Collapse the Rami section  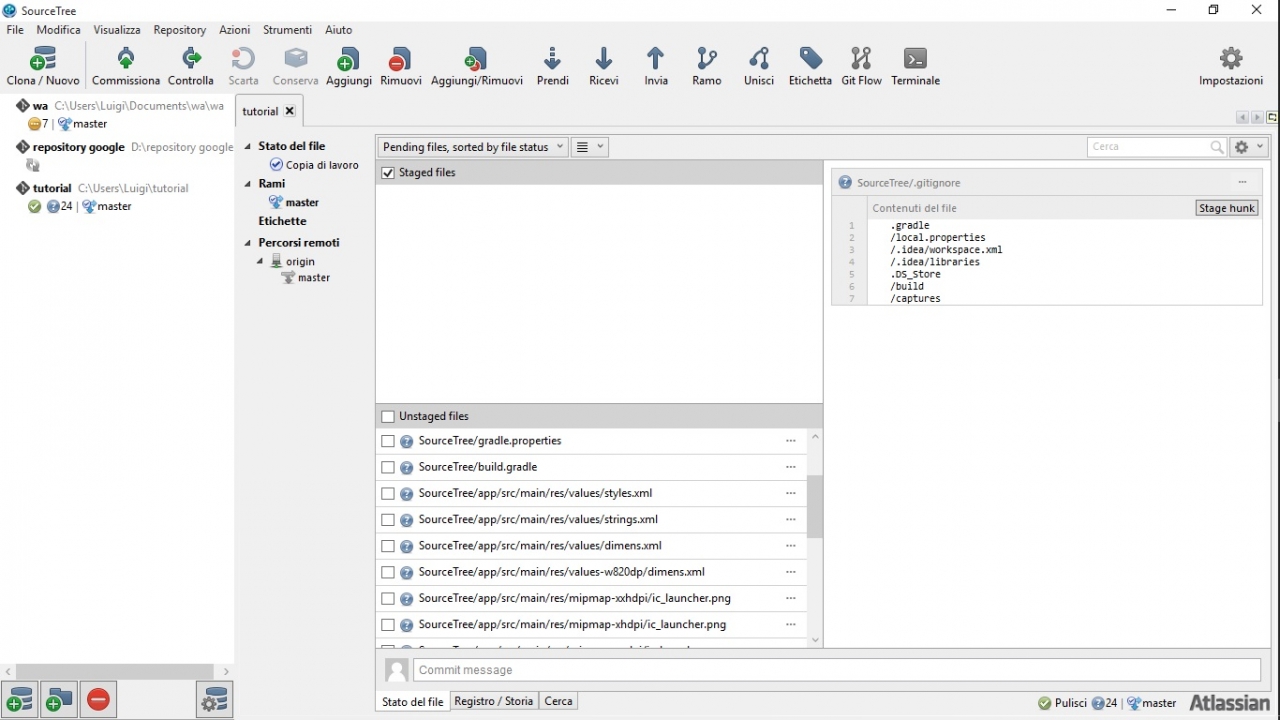point(248,184)
